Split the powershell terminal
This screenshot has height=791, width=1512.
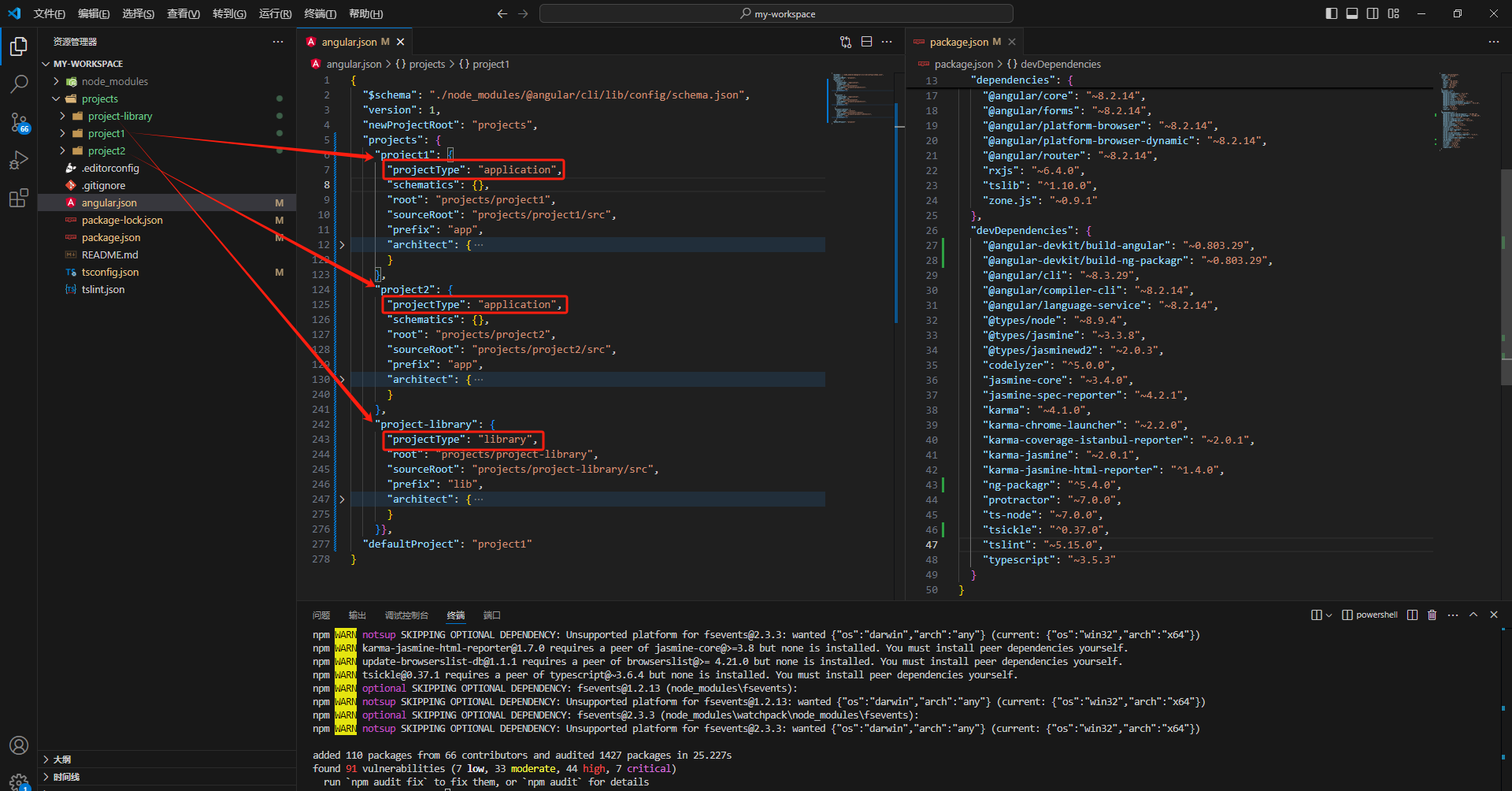[1412, 615]
